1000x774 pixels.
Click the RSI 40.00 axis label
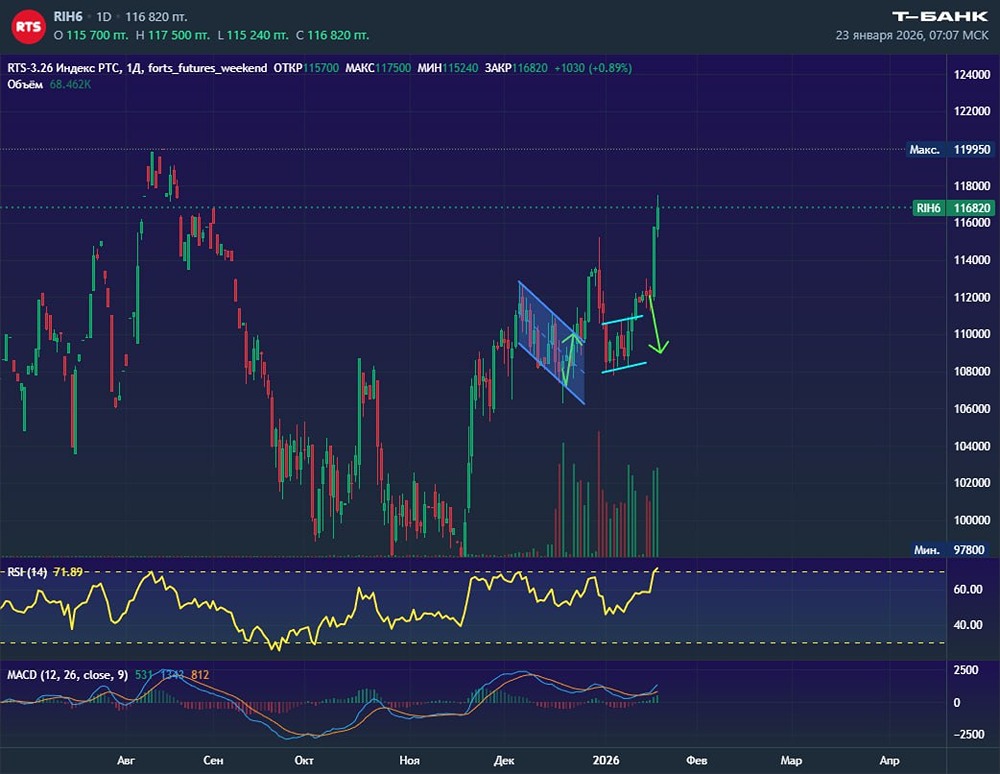(x=967, y=625)
